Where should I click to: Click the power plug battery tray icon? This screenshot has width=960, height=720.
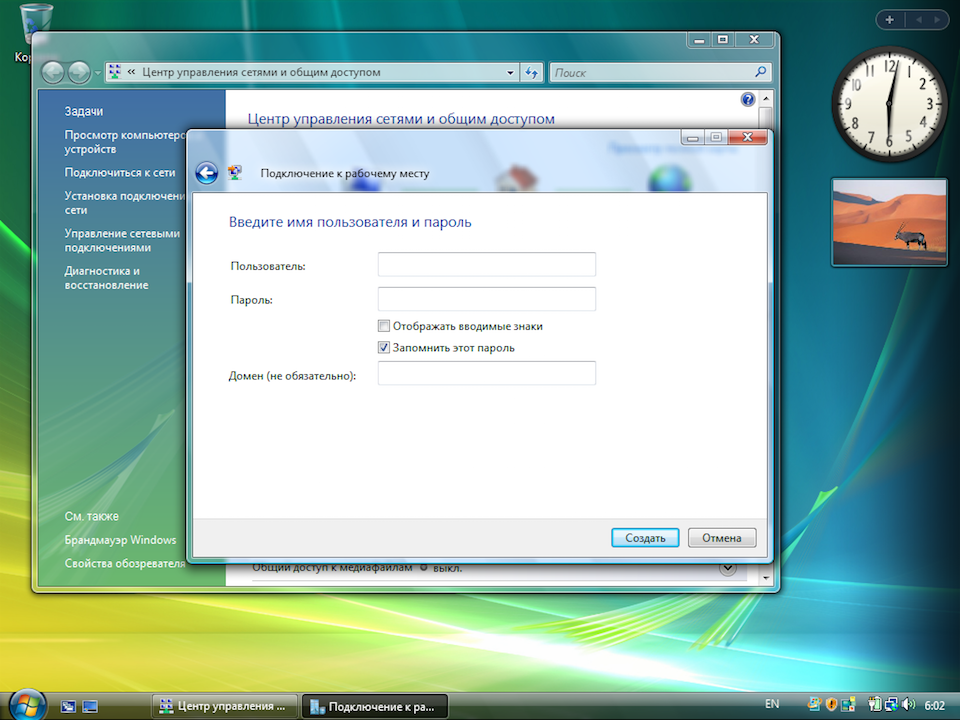874,705
